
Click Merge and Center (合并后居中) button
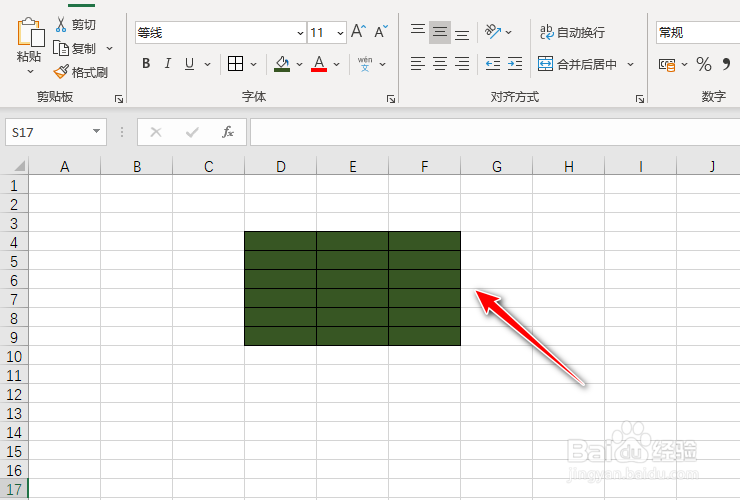pyautogui.click(x=578, y=64)
